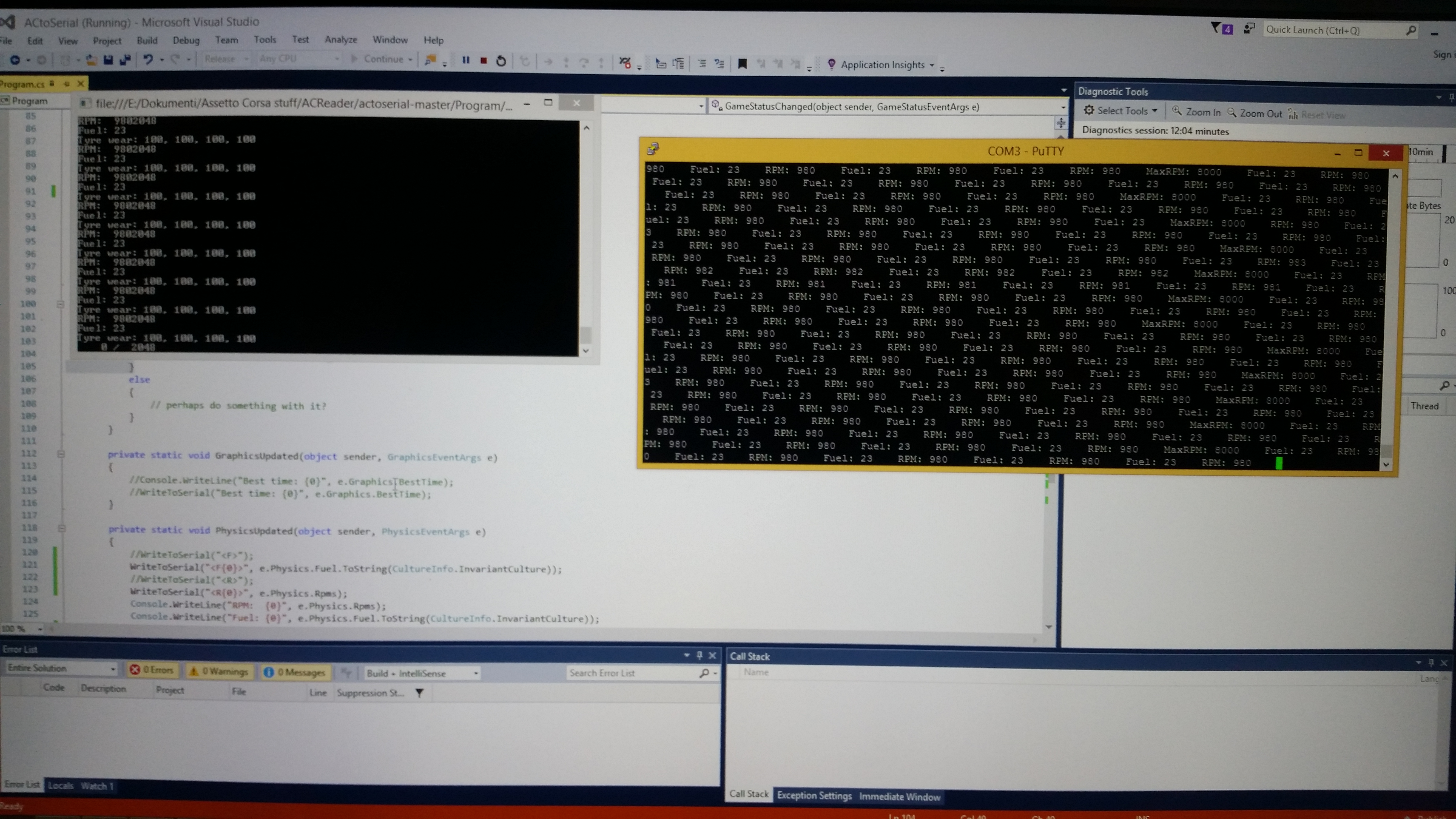Click the Open File folder icon

point(91,59)
